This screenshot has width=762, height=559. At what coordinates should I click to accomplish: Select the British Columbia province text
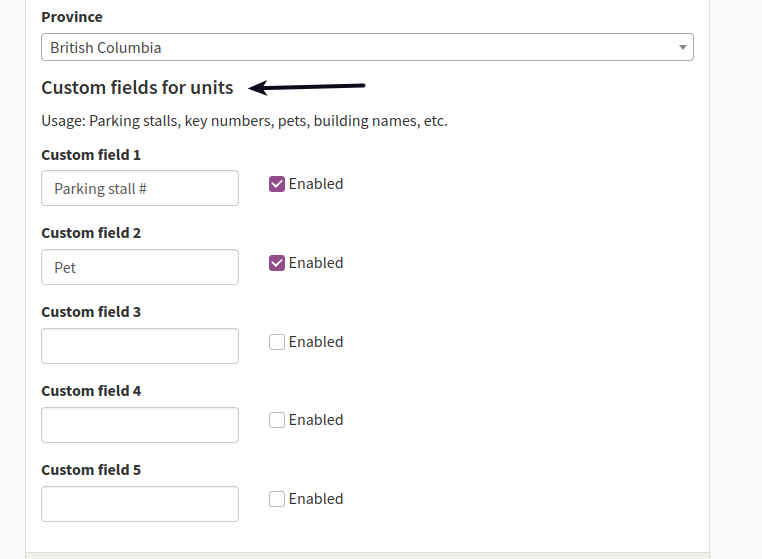point(105,48)
